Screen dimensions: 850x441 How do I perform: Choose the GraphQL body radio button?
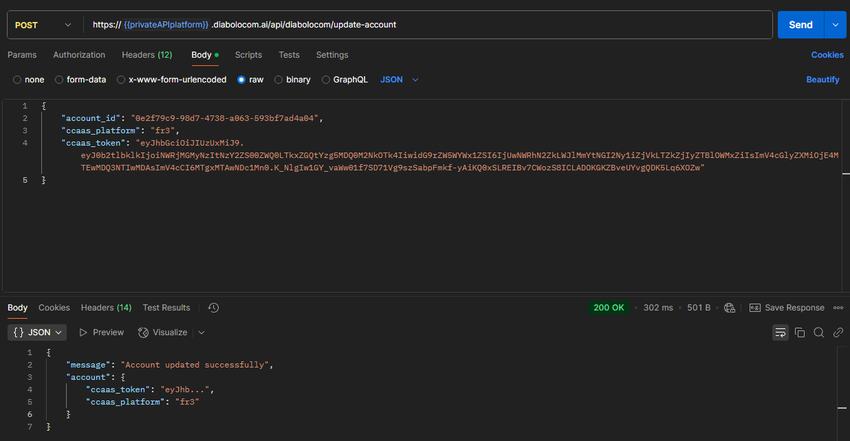tap(344, 79)
